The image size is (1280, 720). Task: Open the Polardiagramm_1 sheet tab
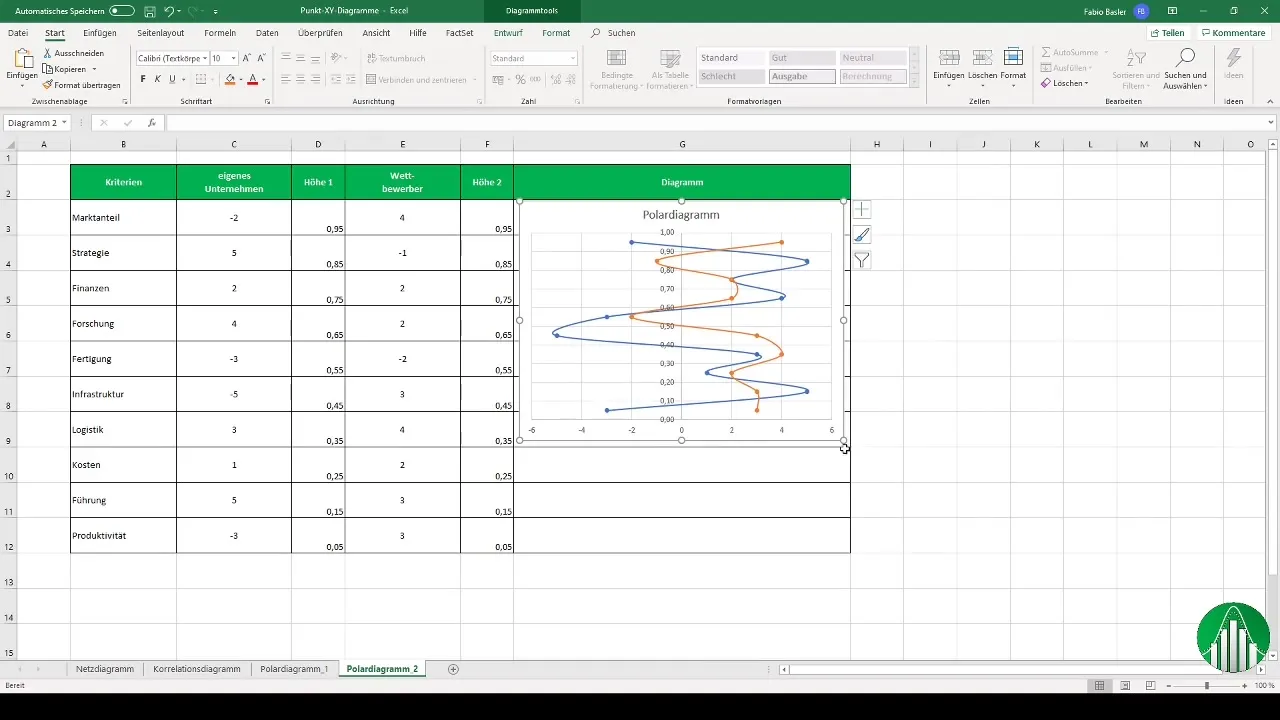pyautogui.click(x=294, y=669)
